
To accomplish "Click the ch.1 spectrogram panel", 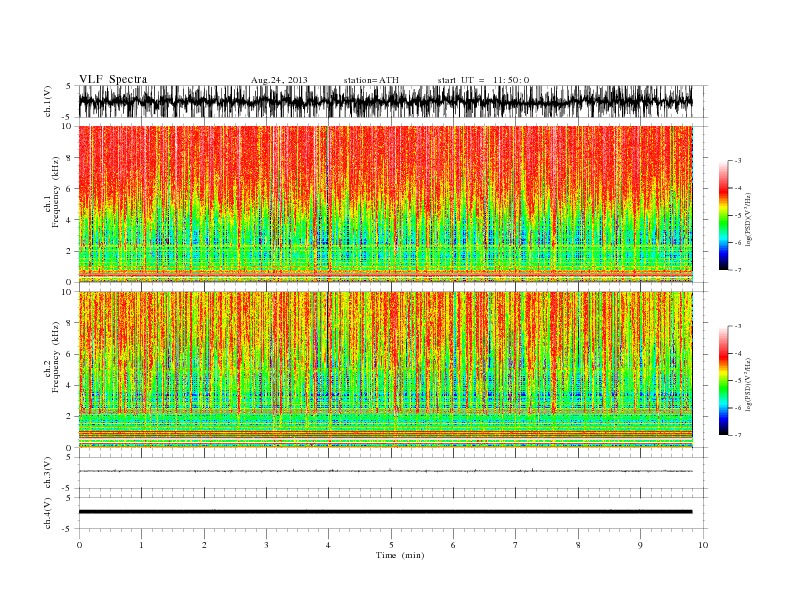I will click(x=385, y=204).
